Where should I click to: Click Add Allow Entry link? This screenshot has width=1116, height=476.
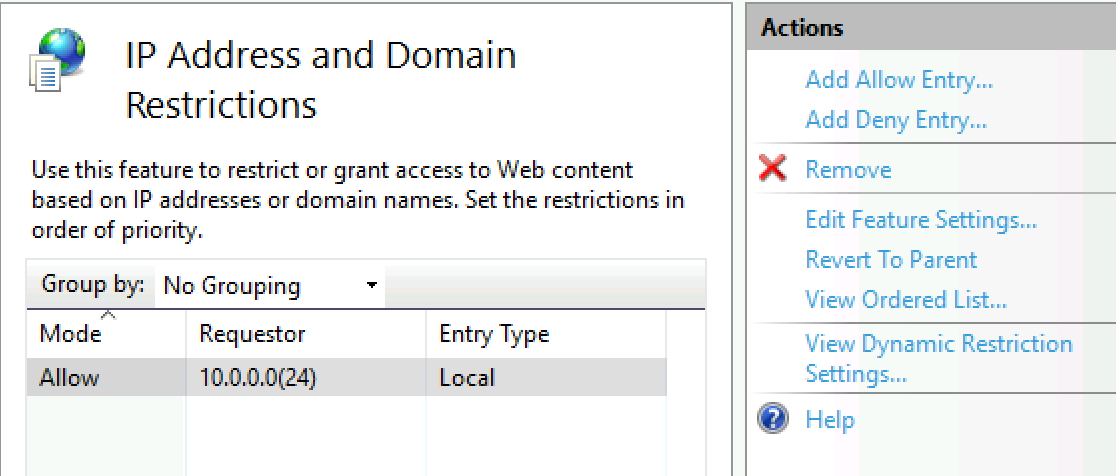point(899,80)
